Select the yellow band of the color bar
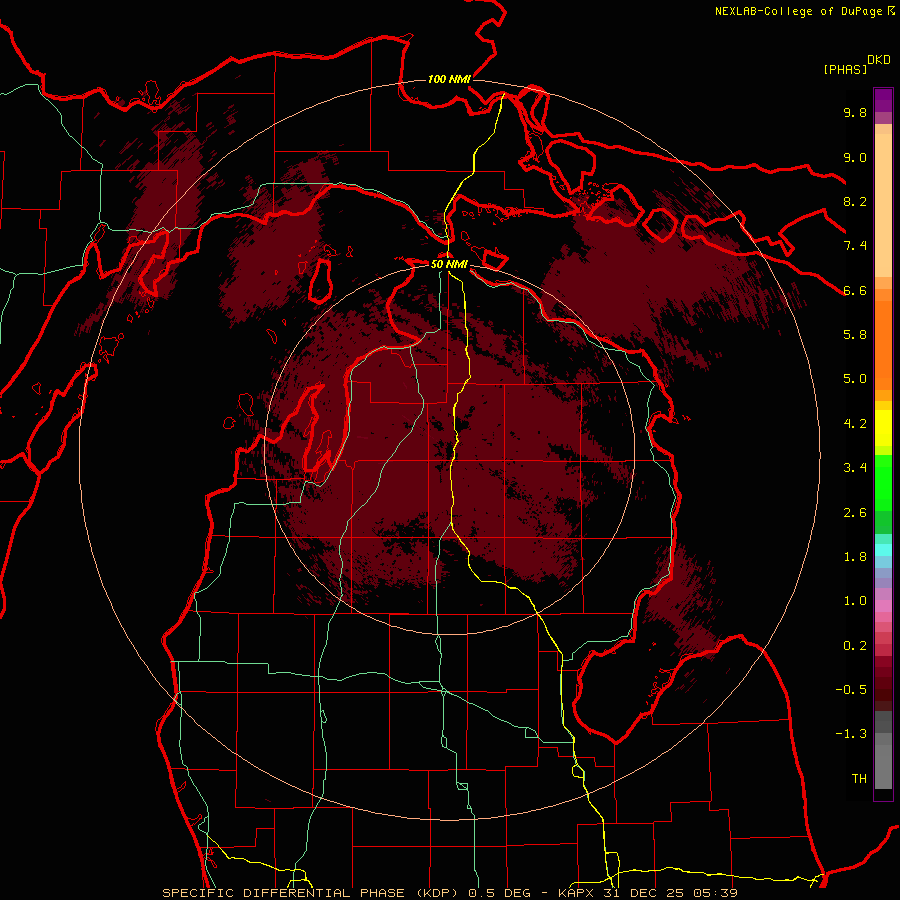The height and width of the screenshot is (900, 900). pos(883,428)
